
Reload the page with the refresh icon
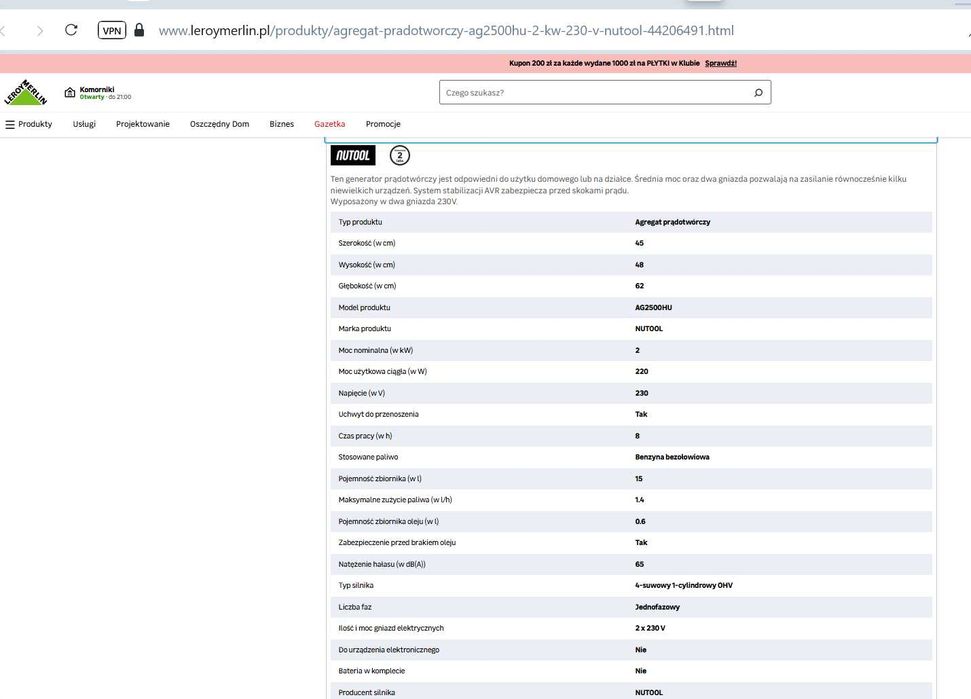71,30
